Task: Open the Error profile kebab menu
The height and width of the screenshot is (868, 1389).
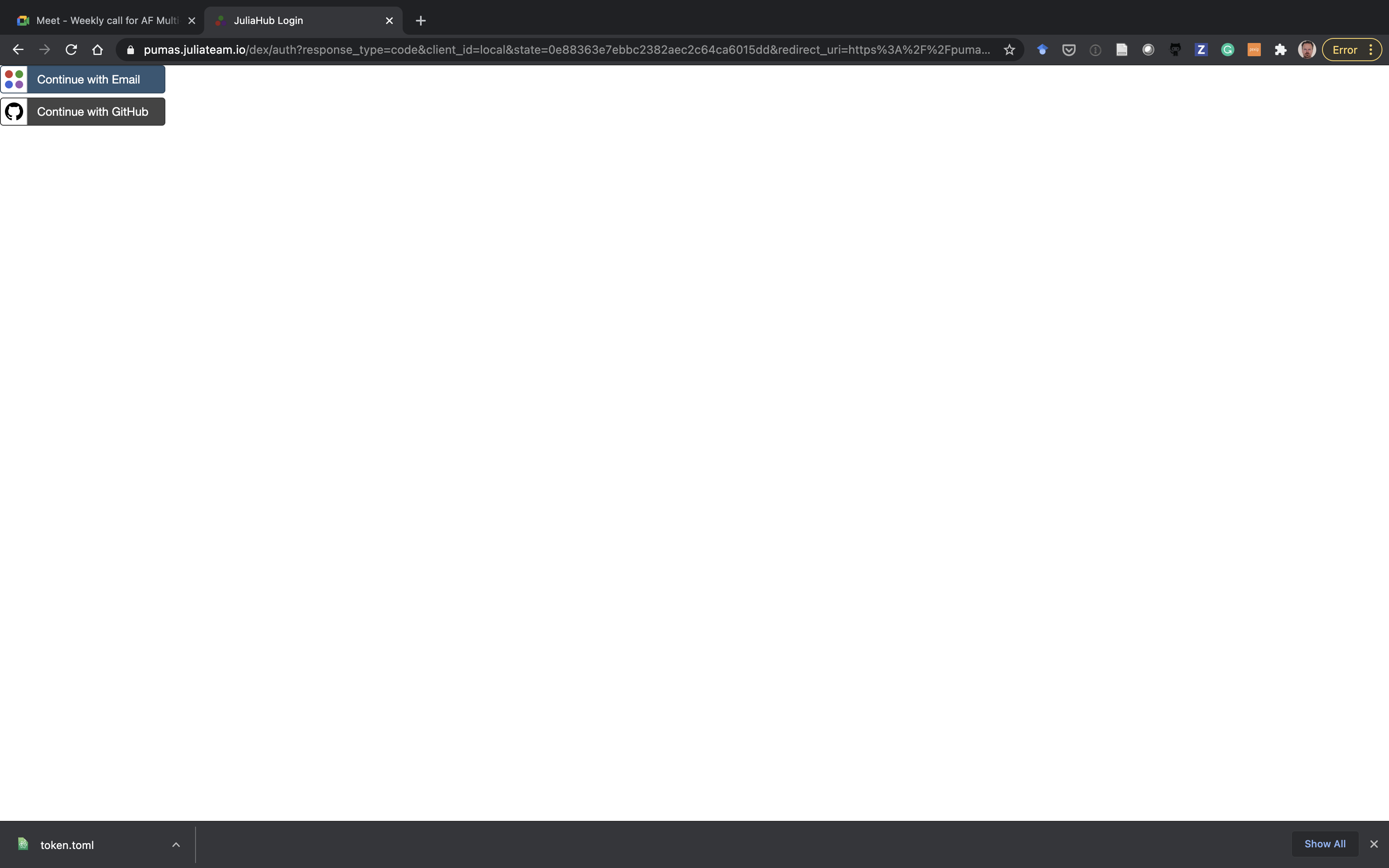Action: point(1372,50)
